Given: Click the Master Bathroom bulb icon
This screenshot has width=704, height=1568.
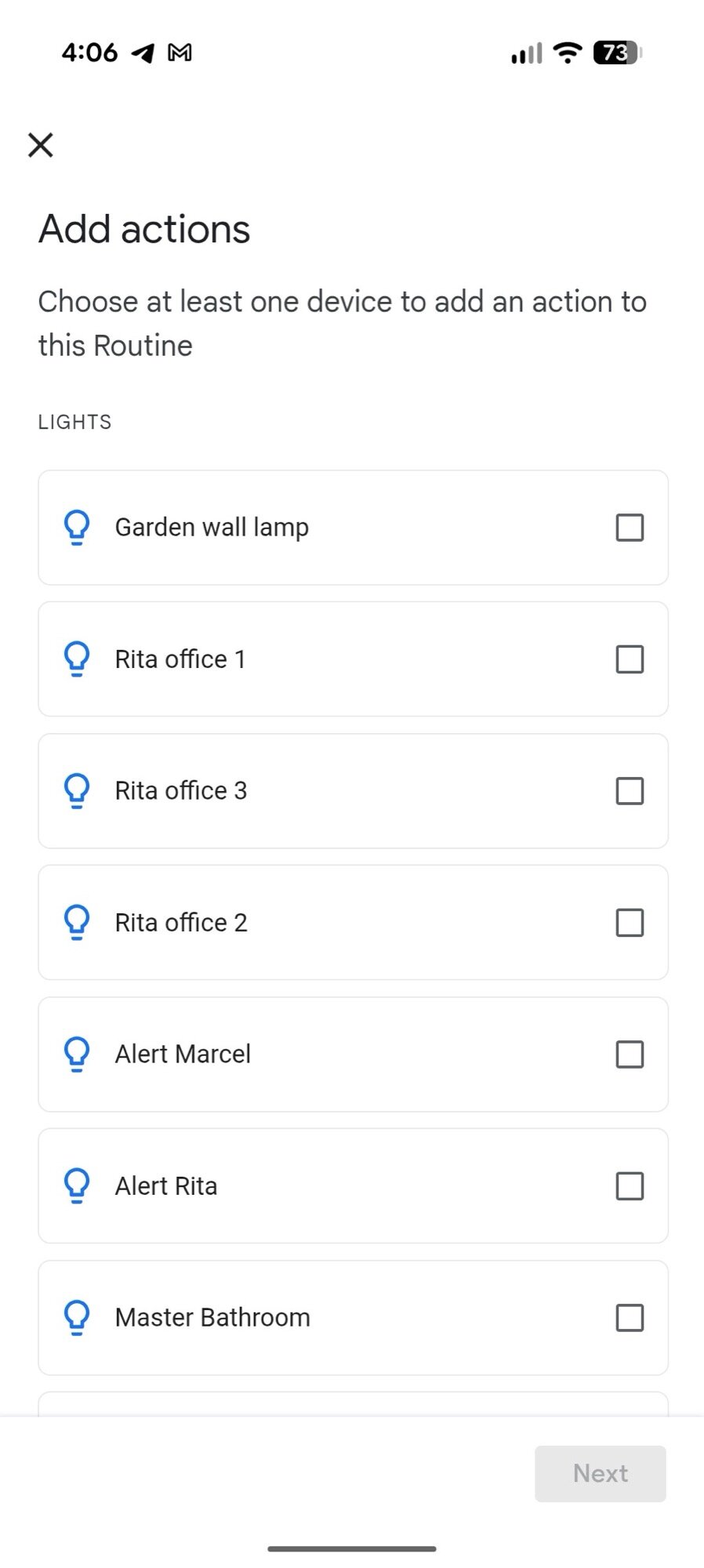Looking at the screenshot, I should [x=77, y=1318].
